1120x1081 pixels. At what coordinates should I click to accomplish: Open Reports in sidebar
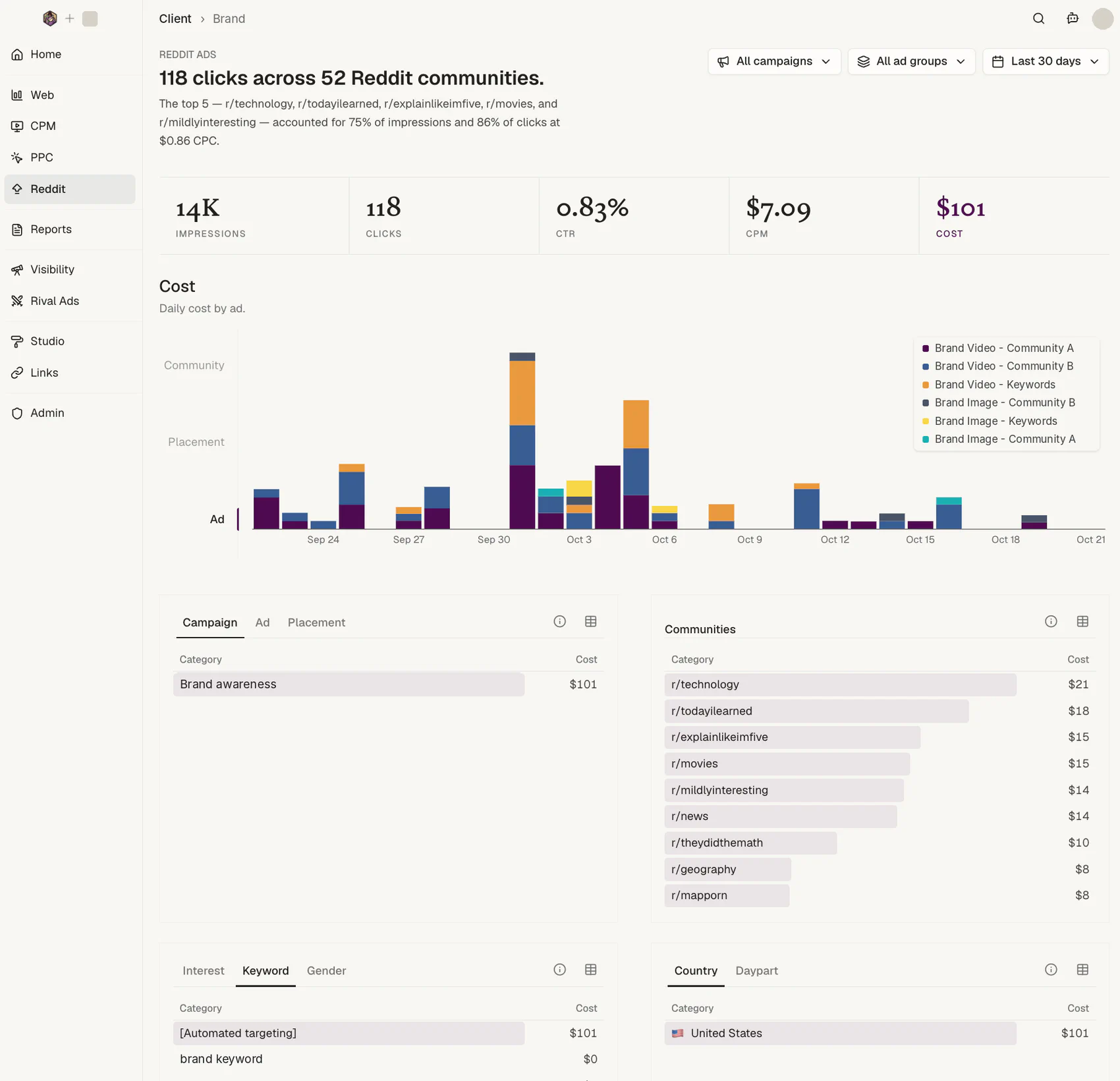[70, 229]
